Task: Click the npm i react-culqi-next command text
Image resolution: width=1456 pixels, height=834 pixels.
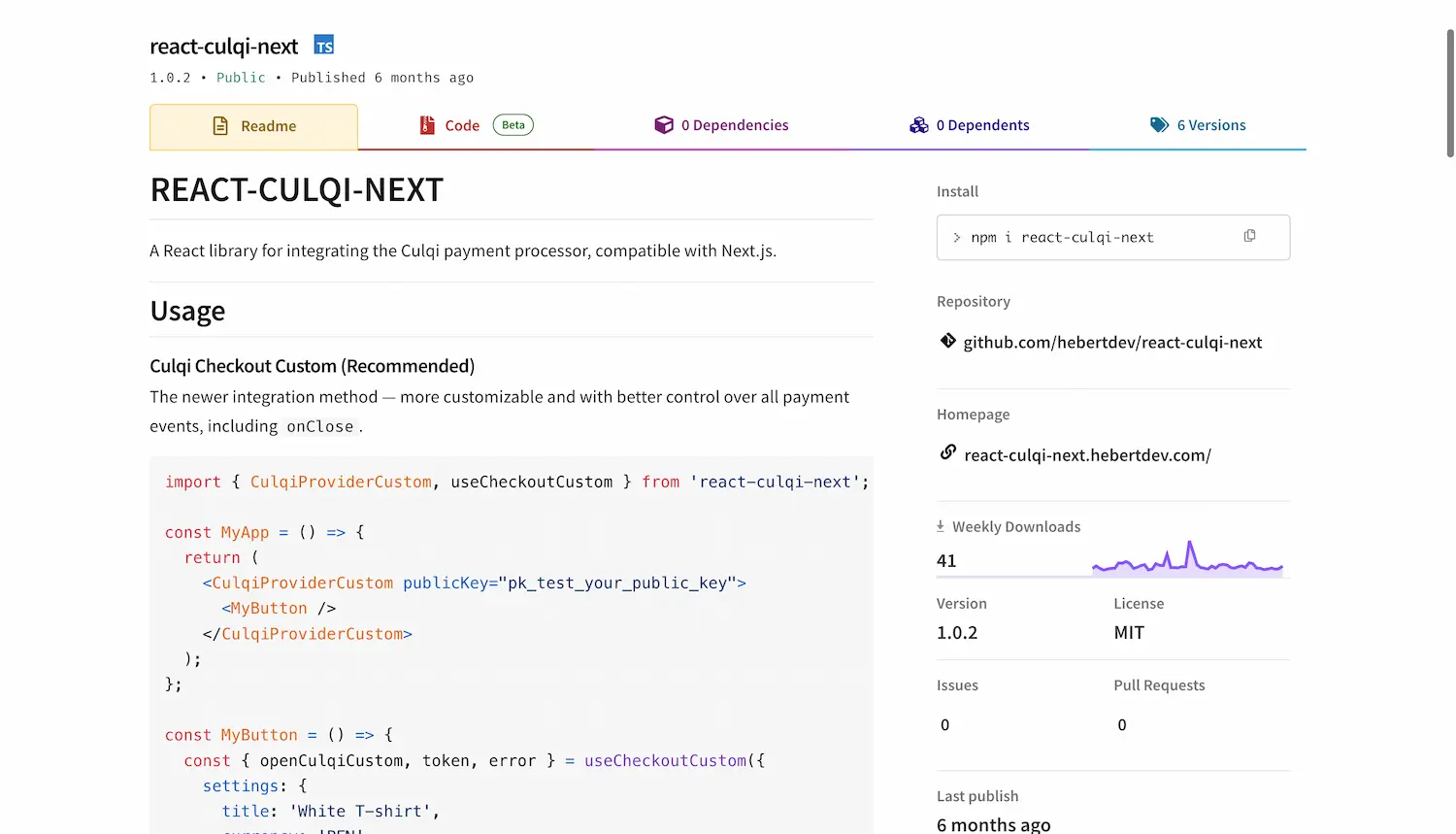Action: pyautogui.click(x=1062, y=238)
